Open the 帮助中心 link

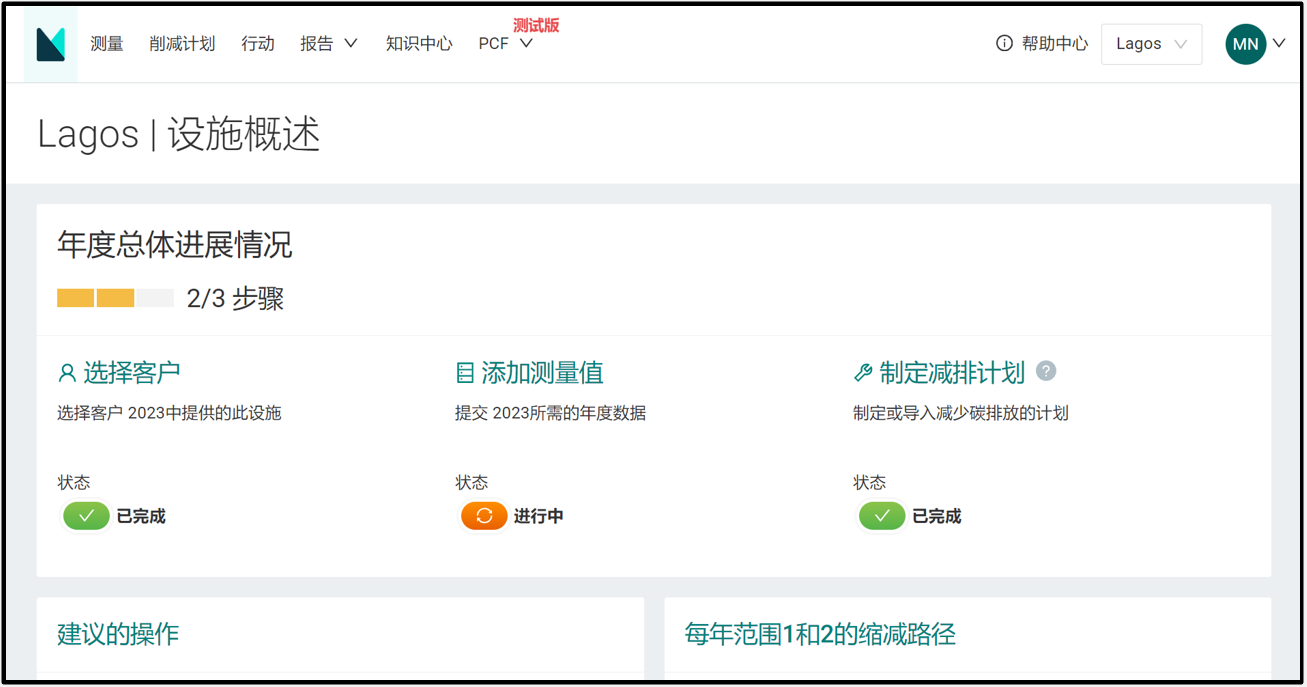click(x=1055, y=44)
